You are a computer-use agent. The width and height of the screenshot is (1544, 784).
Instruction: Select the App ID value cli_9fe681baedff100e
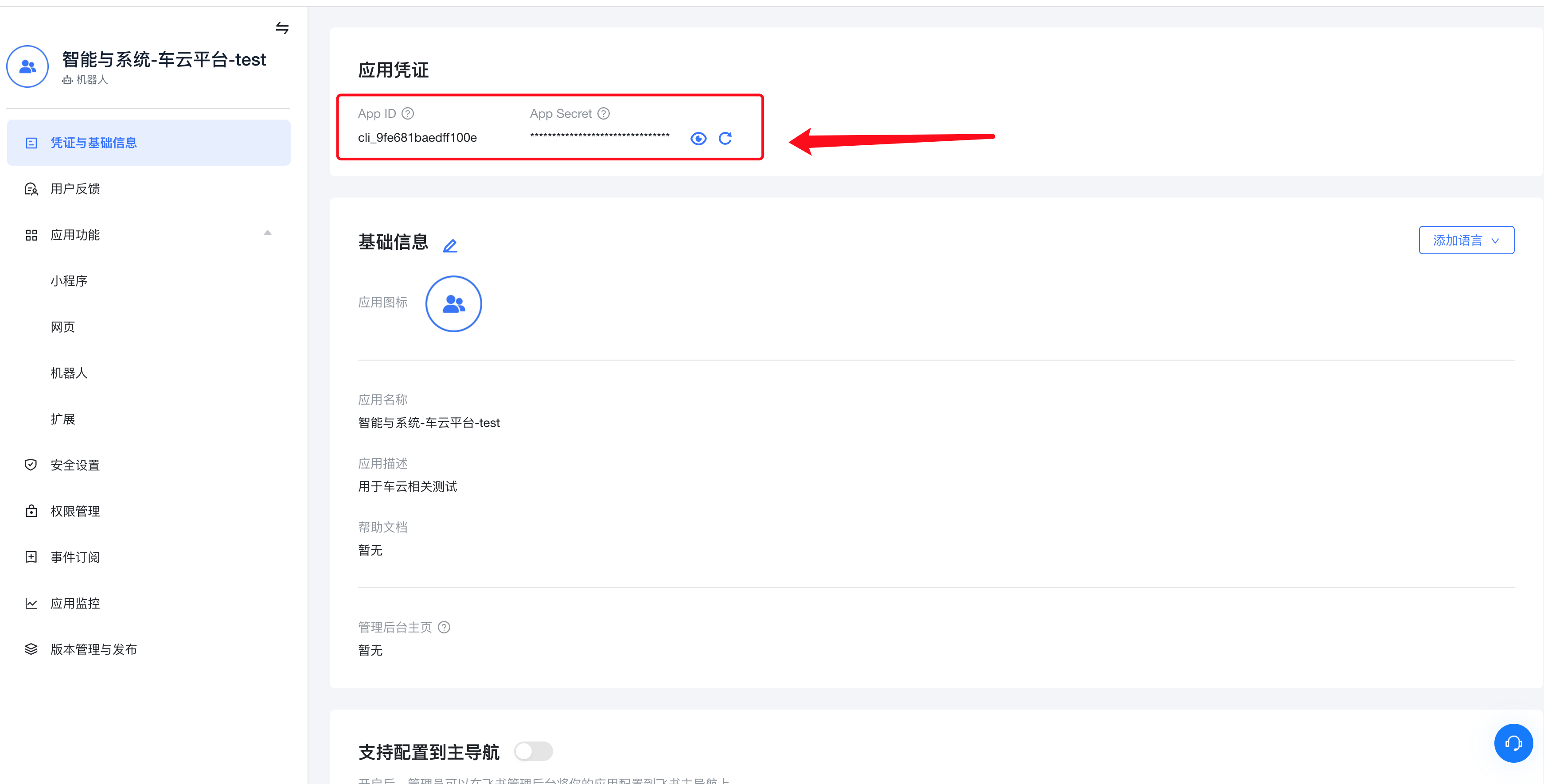417,137
